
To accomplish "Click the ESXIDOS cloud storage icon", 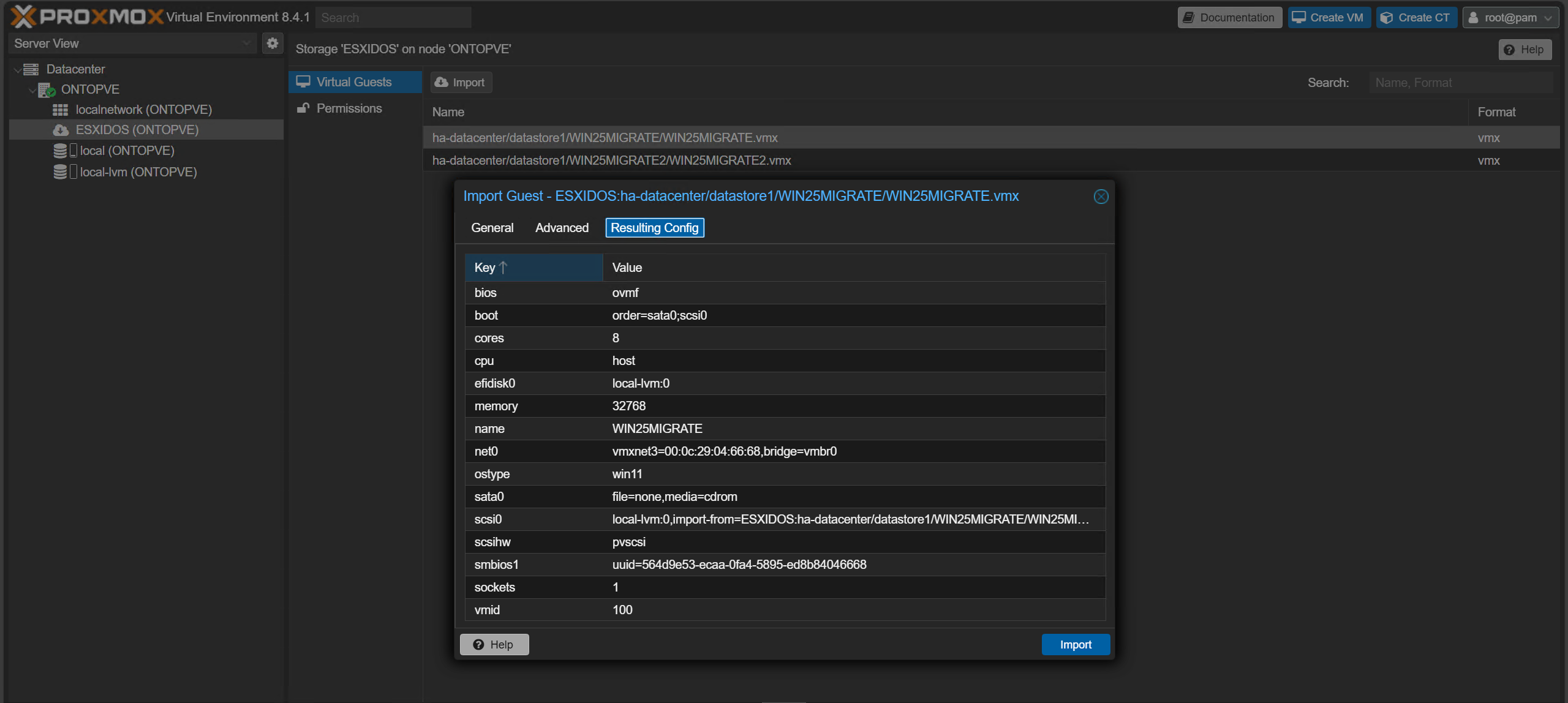I will [x=61, y=130].
